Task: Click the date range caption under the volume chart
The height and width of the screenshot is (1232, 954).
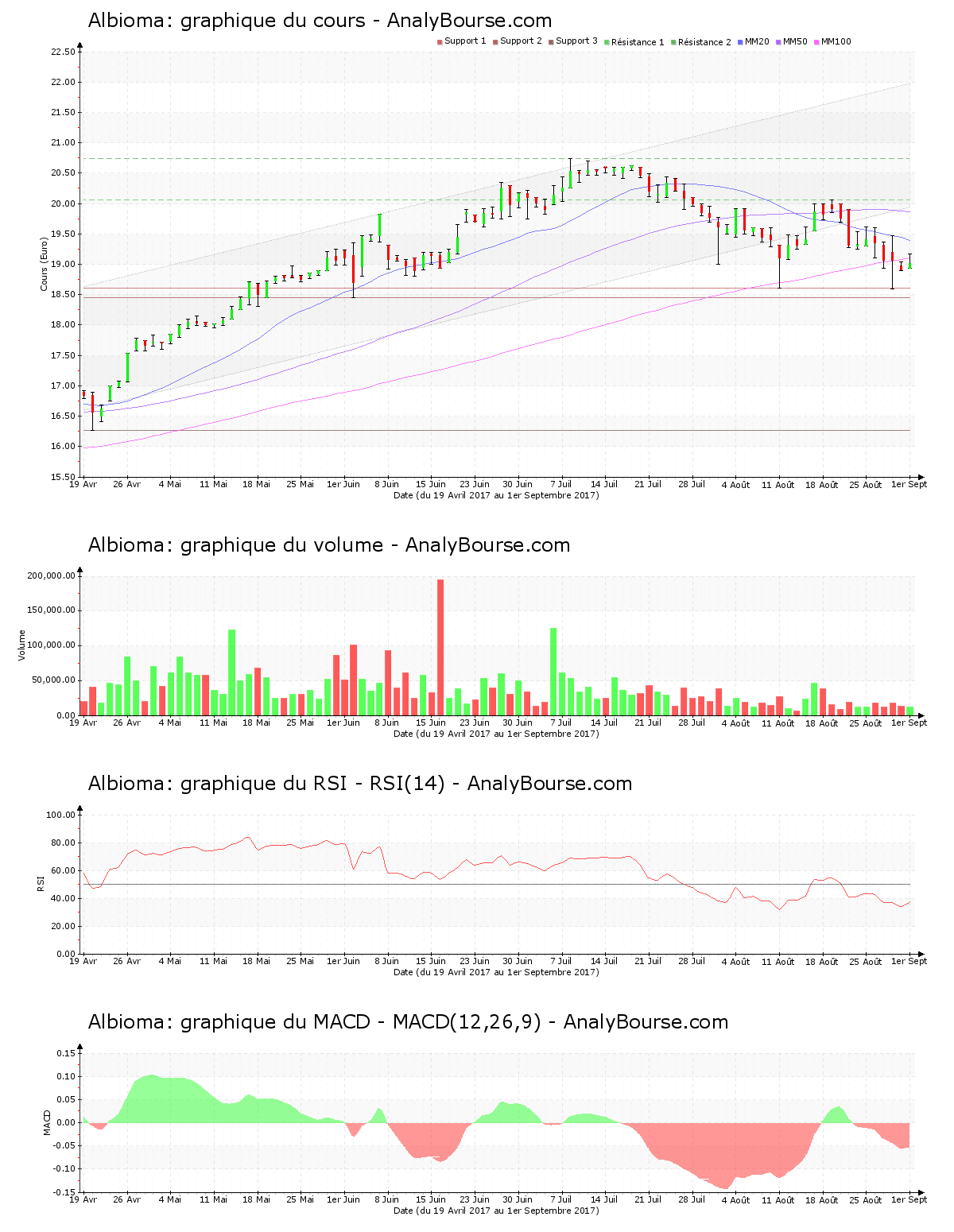Action: point(496,734)
